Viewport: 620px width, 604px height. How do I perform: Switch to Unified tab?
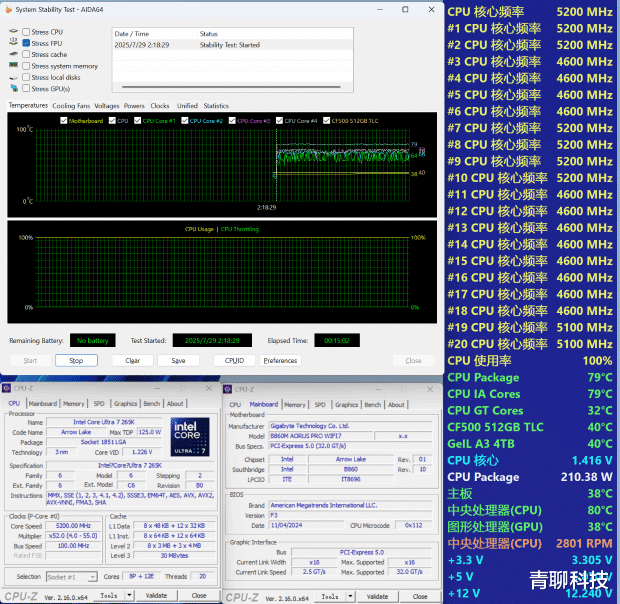click(x=187, y=106)
